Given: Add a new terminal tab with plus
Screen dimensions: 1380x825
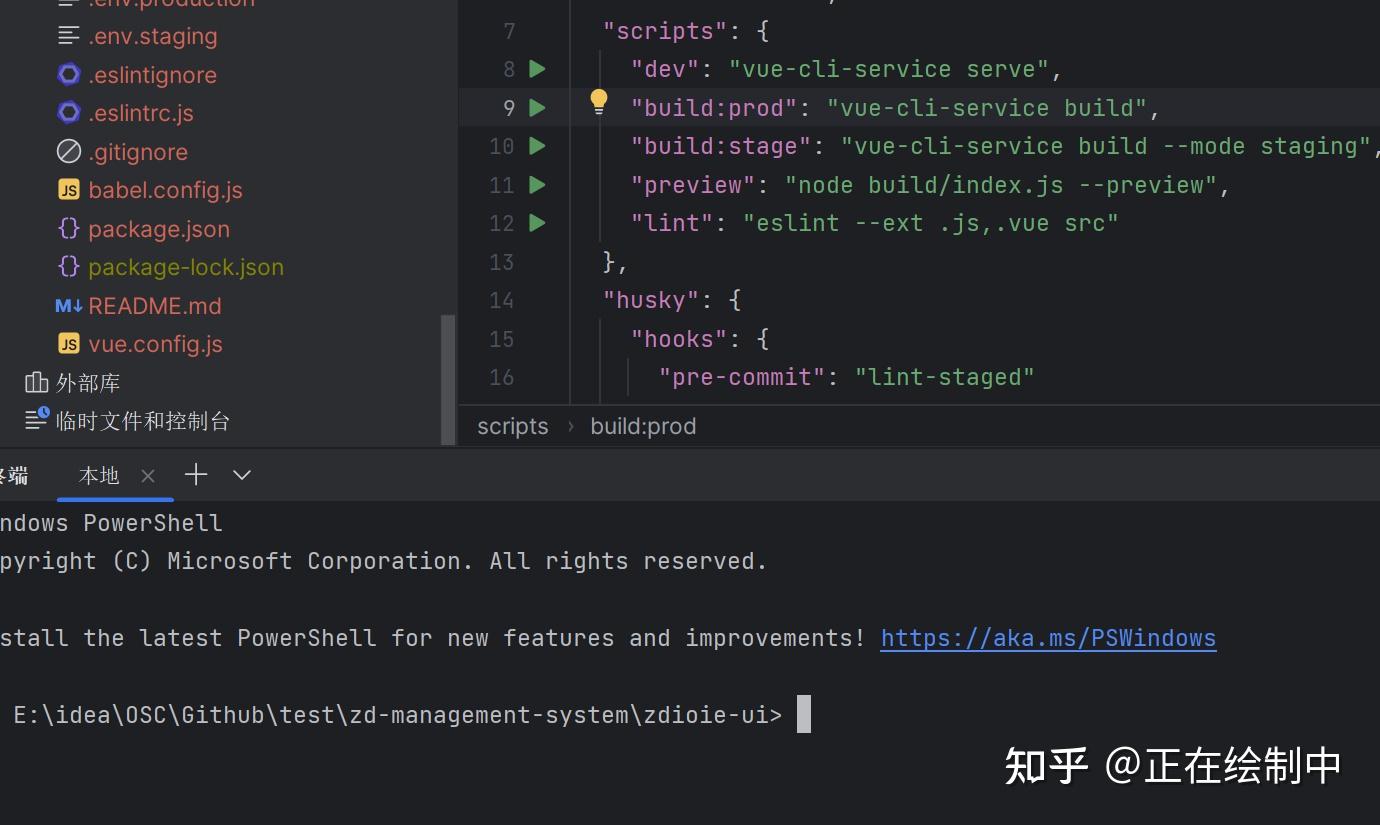Looking at the screenshot, I should point(196,475).
